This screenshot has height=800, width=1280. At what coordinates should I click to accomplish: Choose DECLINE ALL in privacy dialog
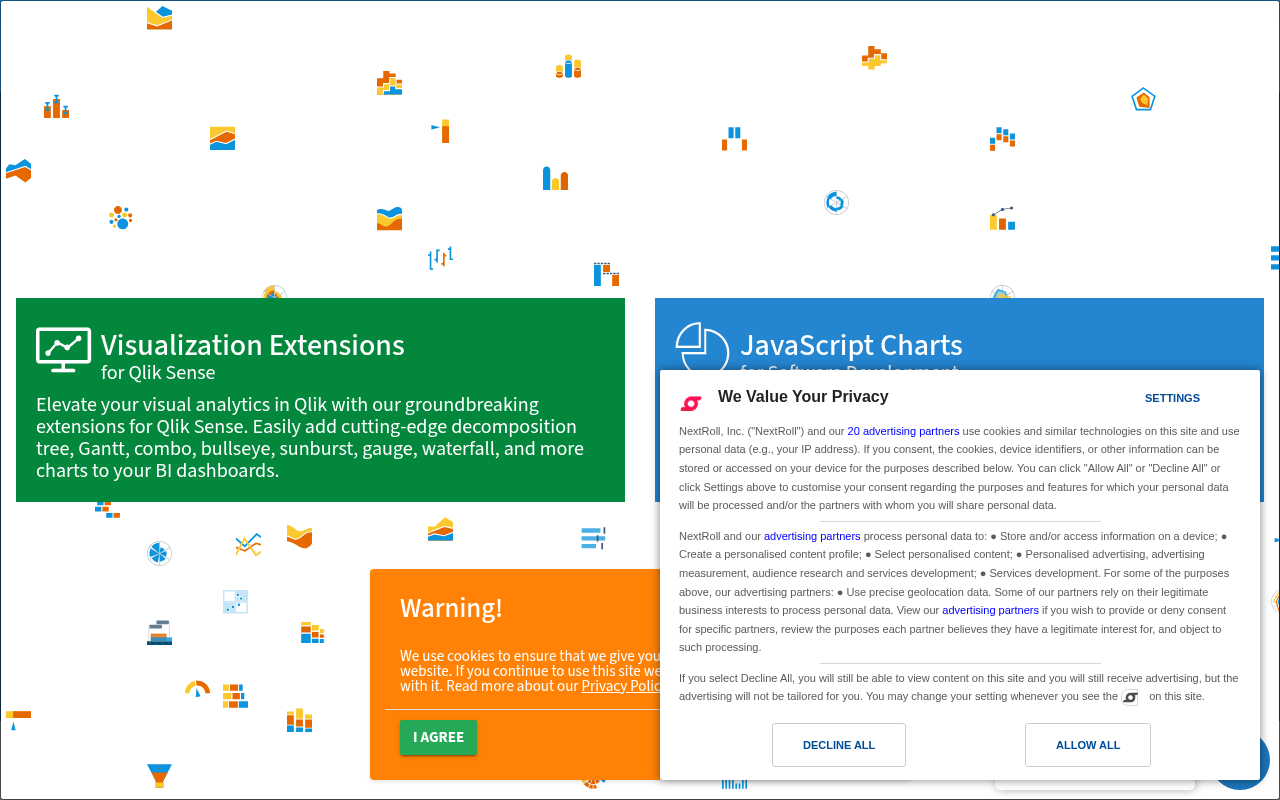coord(839,745)
